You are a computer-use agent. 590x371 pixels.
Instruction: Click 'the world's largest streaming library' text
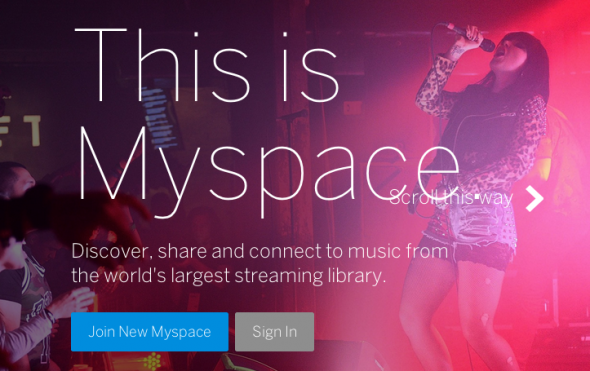click(x=229, y=275)
